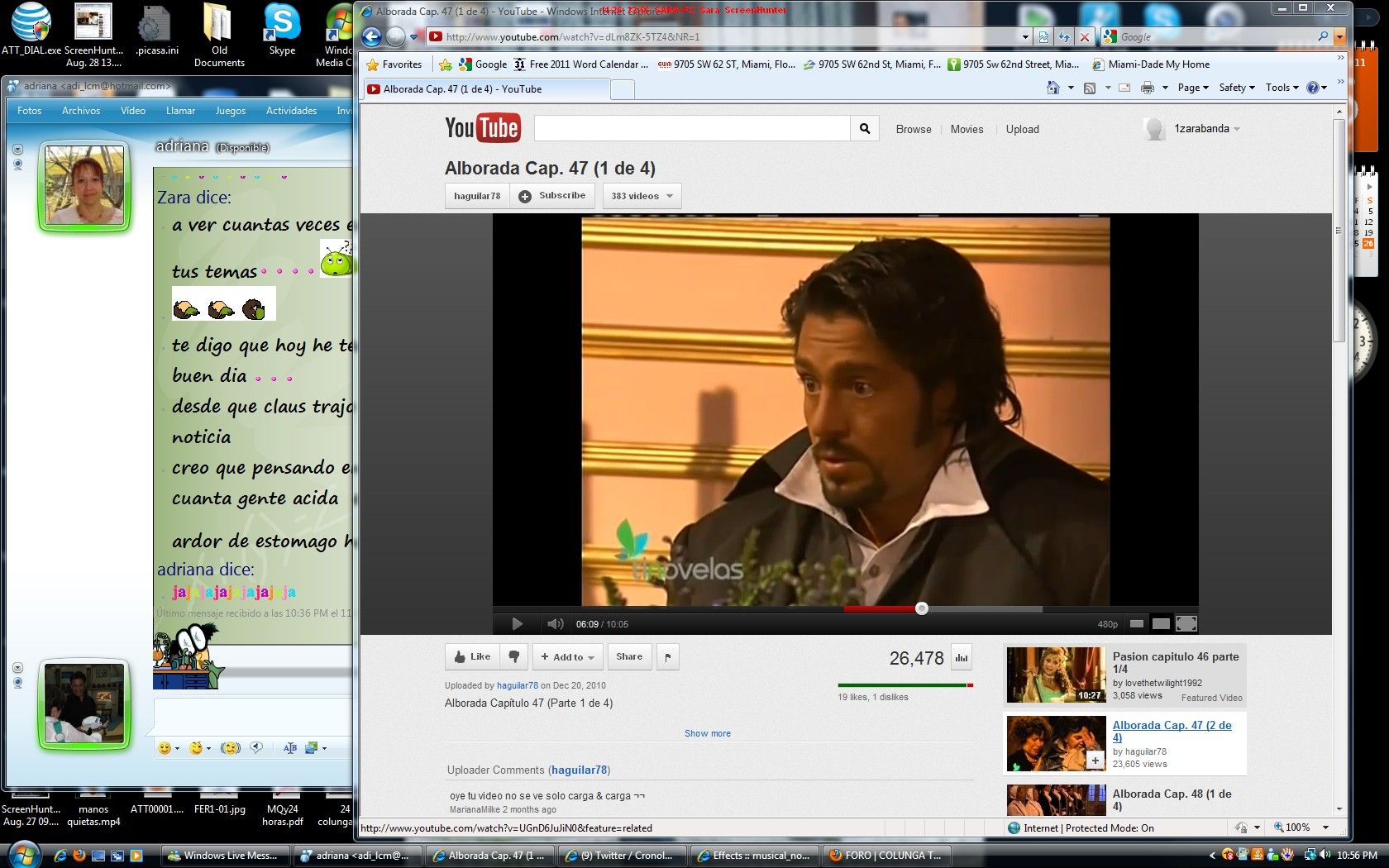Expand the 383 videos dropdown
The width and height of the screenshot is (1389, 868).
tap(642, 196)
